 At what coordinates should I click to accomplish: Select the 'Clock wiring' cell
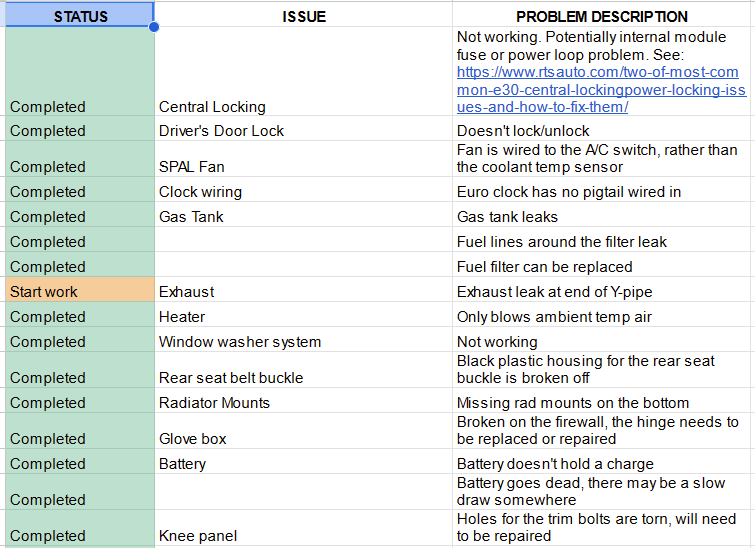pyautogui.click(x=200, y=192)
